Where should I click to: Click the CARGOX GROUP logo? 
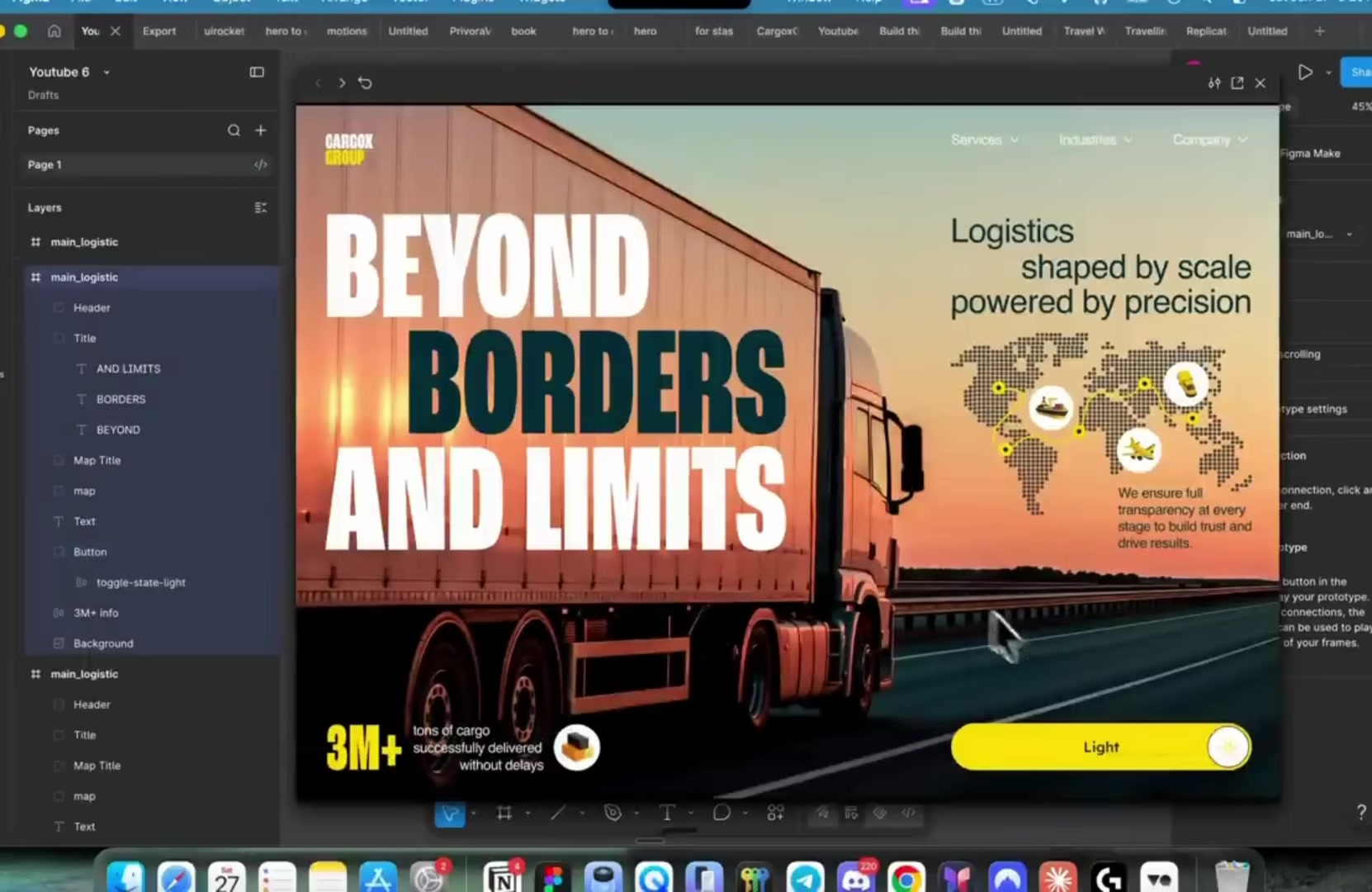348,149
